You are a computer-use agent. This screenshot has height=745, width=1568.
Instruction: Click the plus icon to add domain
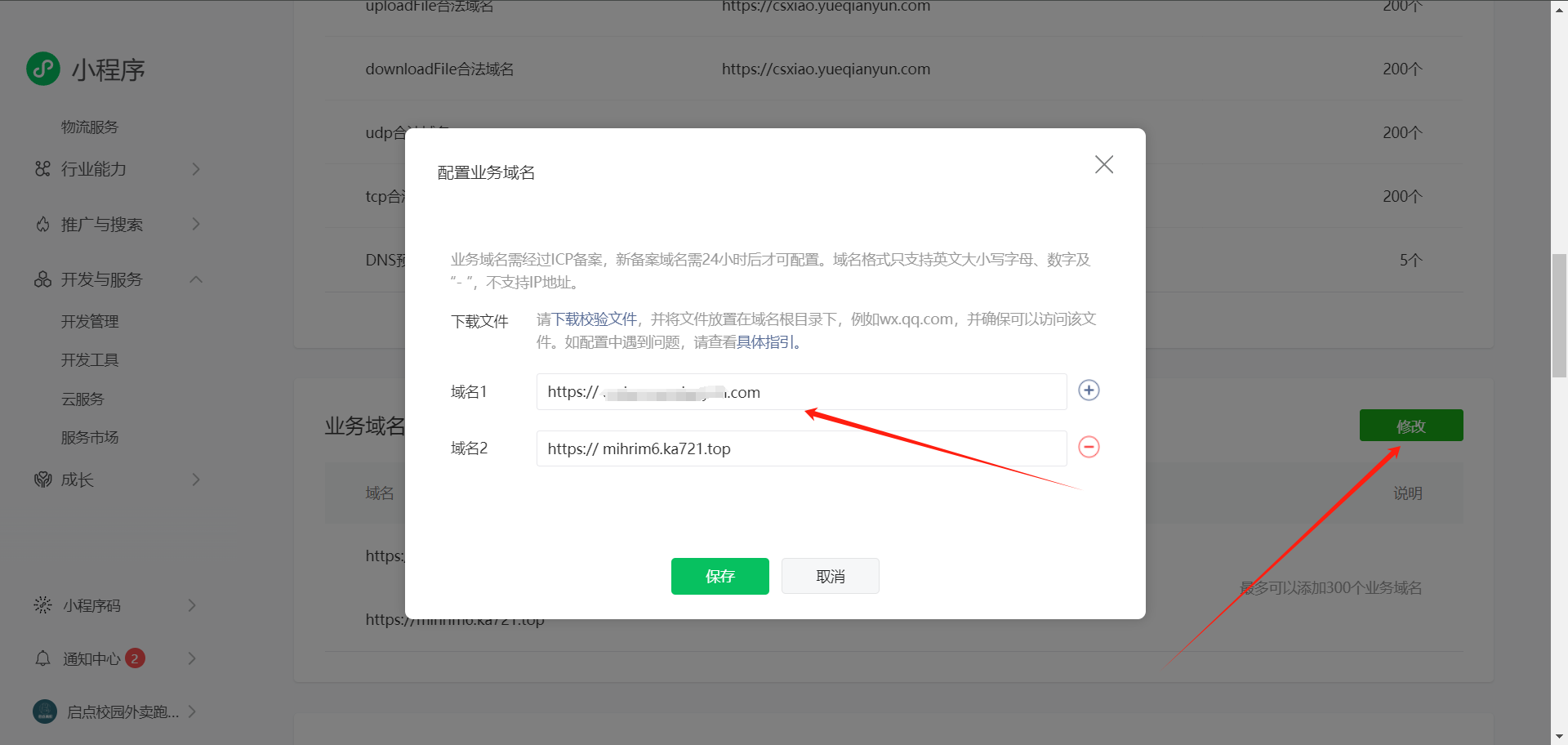(x=1089, y=390)
